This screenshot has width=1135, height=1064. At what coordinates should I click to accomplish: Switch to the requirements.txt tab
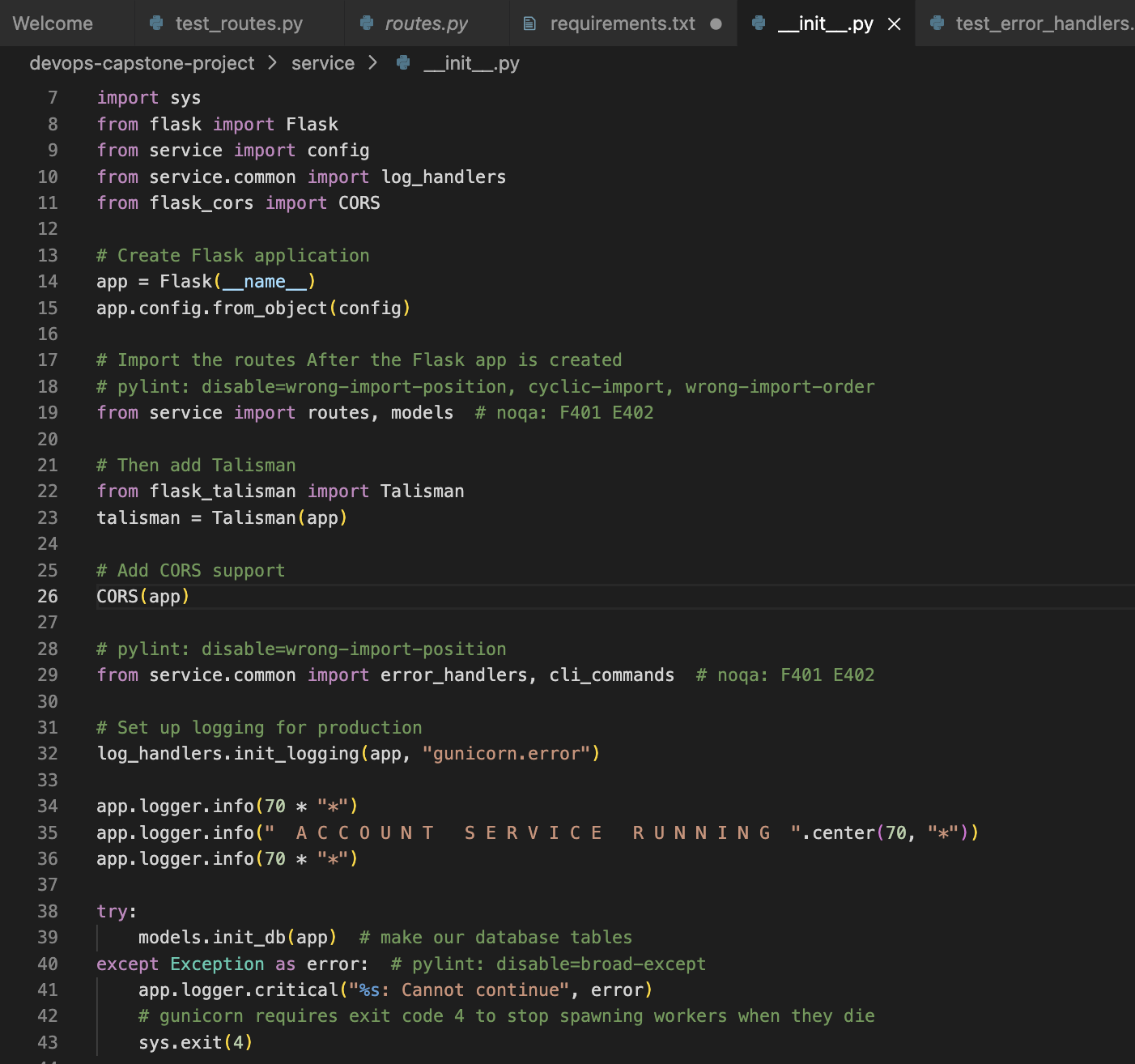pos(623,23)
